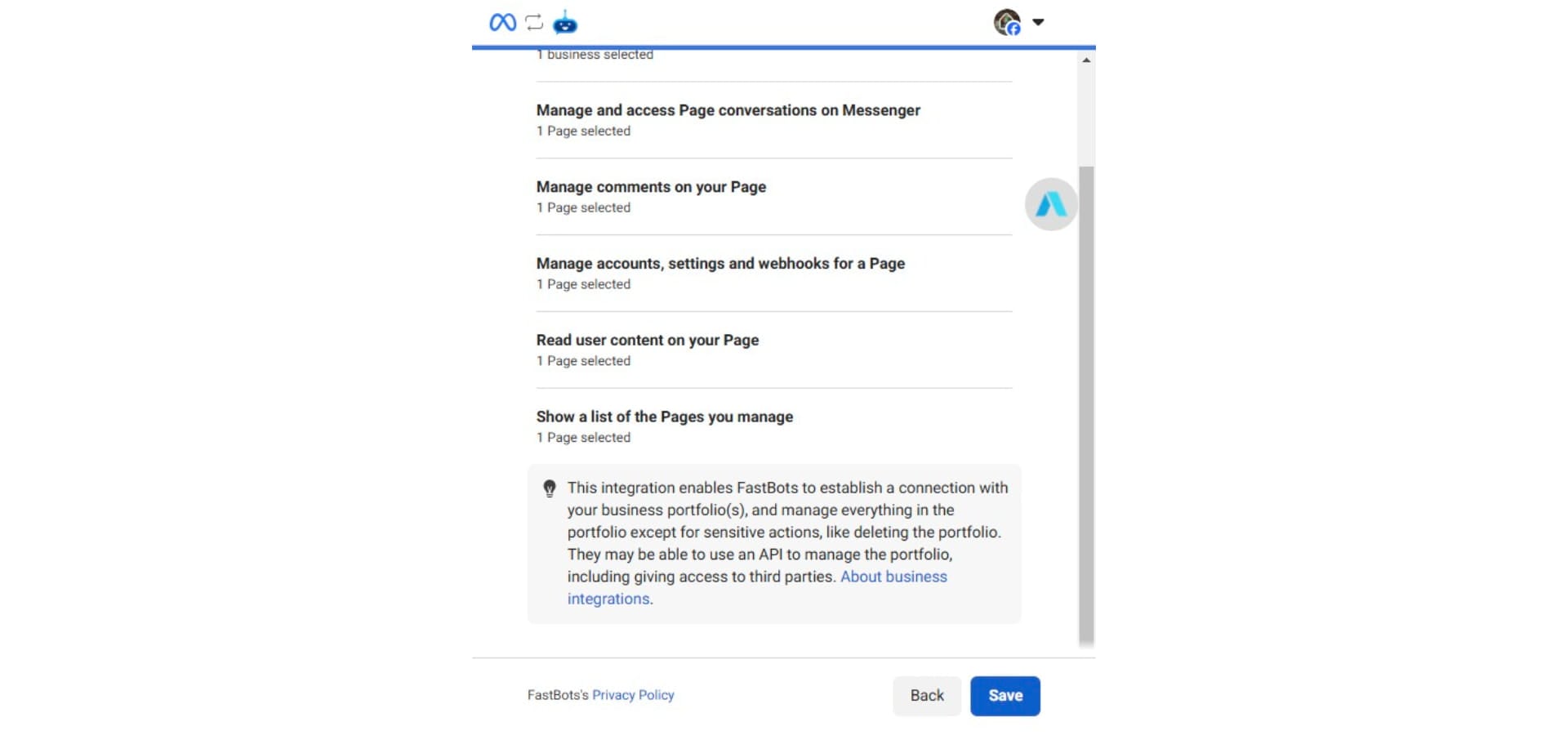Expand the account dropdown arrow
This screenshot has height=744, width=1568.
[x=1038, y=22]
